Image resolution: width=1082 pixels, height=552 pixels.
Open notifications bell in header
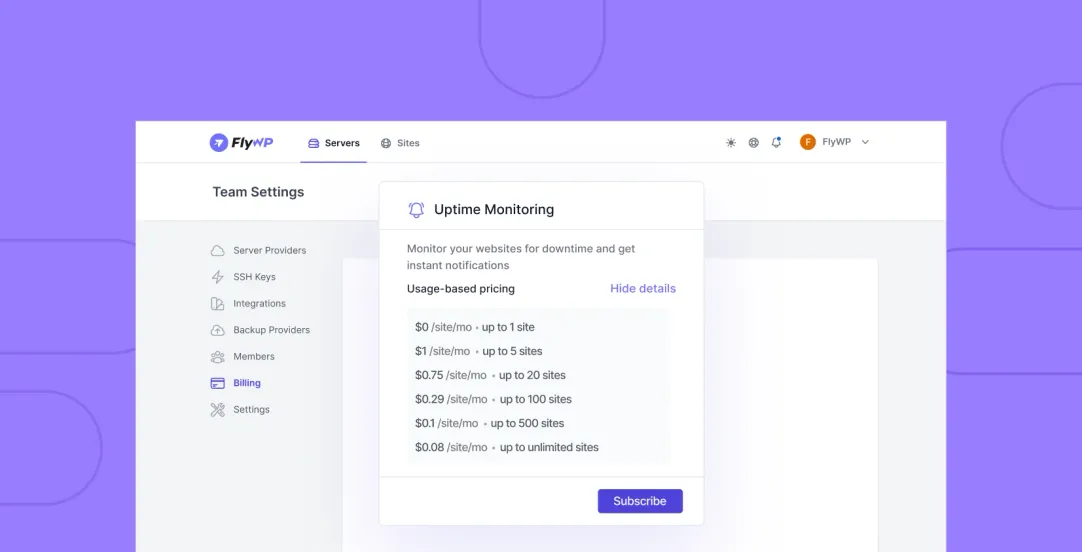[776, 142]
